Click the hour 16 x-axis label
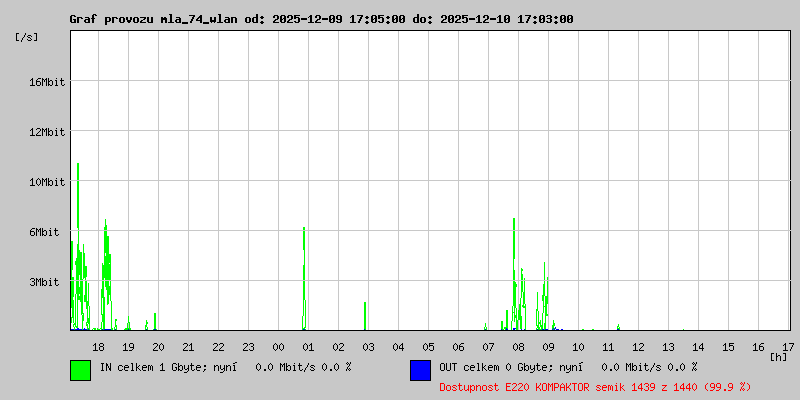Screen dimensions: 800x400 pos(759,347)
